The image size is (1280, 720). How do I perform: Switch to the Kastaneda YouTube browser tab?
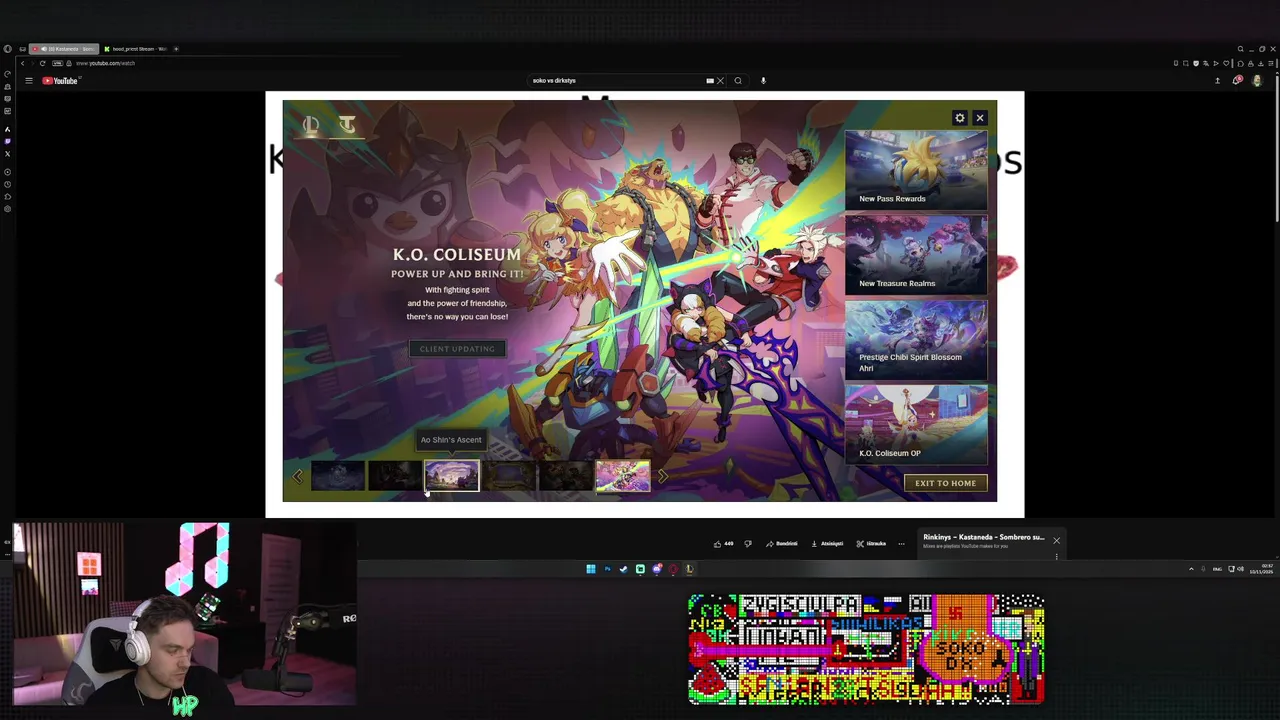coord(62,49)
